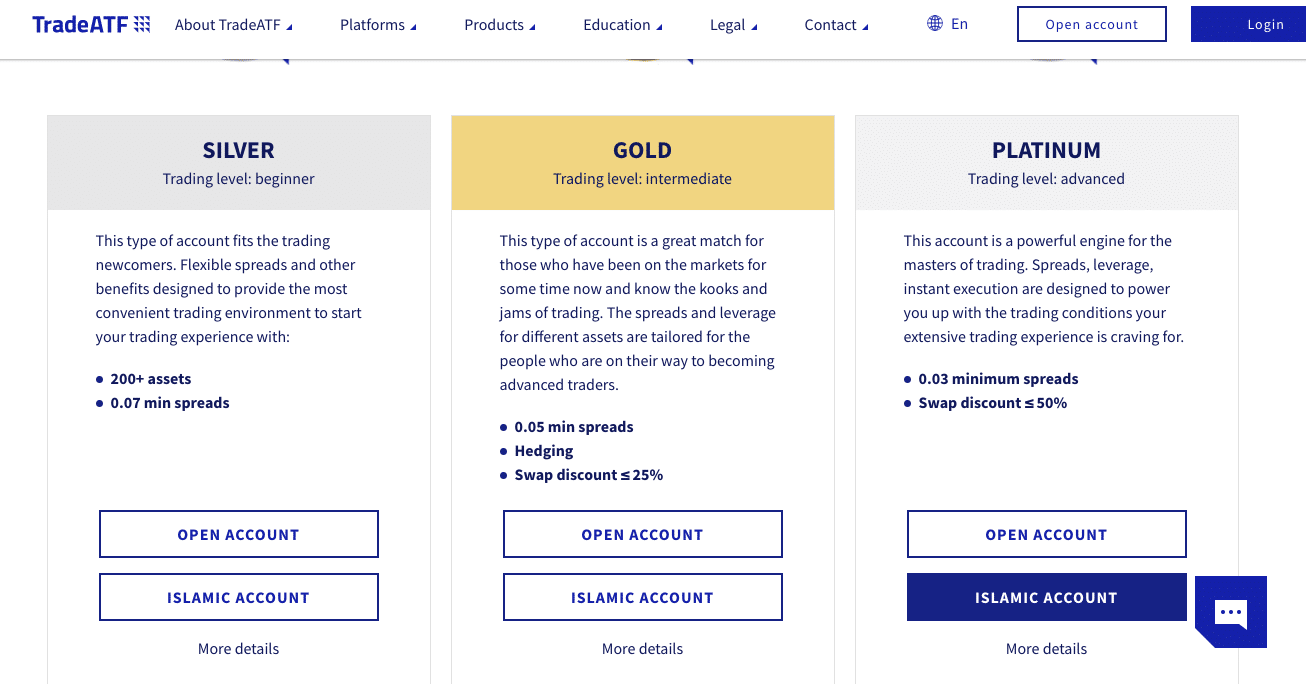
Task: Expand the Platforms dropdown
Action: point(378,25)
